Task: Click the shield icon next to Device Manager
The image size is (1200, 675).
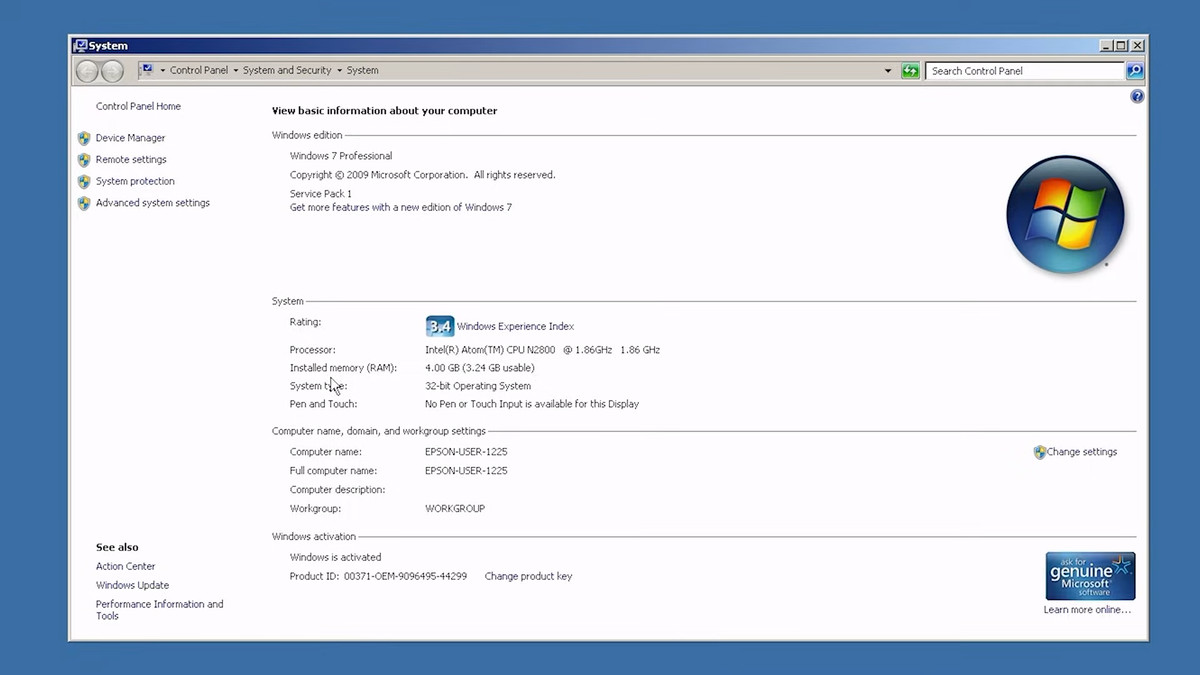Action: pyautogui.click(x=84, y=138)
